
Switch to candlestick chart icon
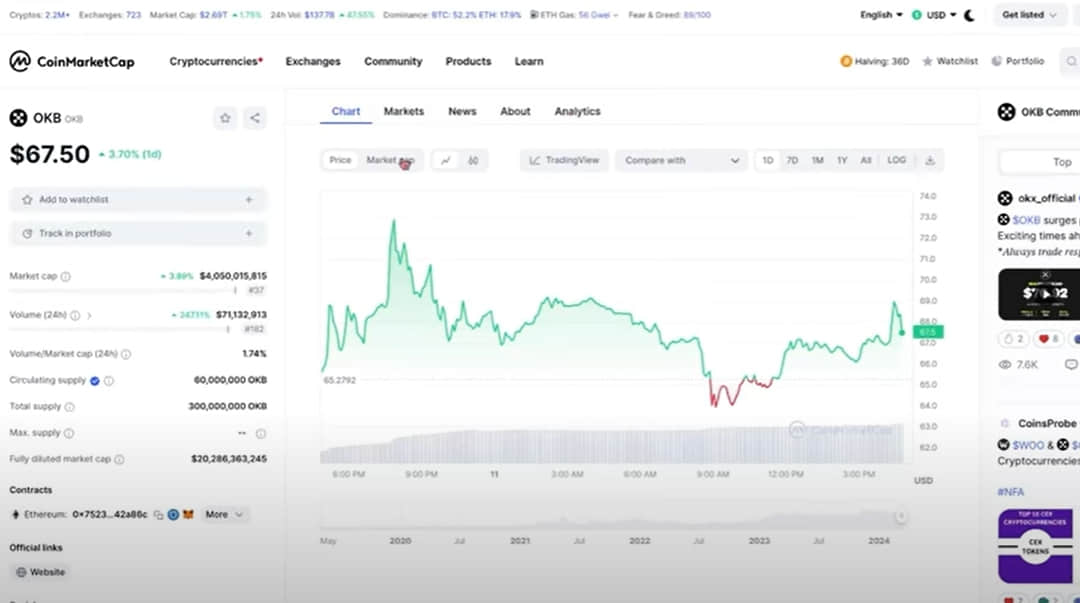coord(473,161)
